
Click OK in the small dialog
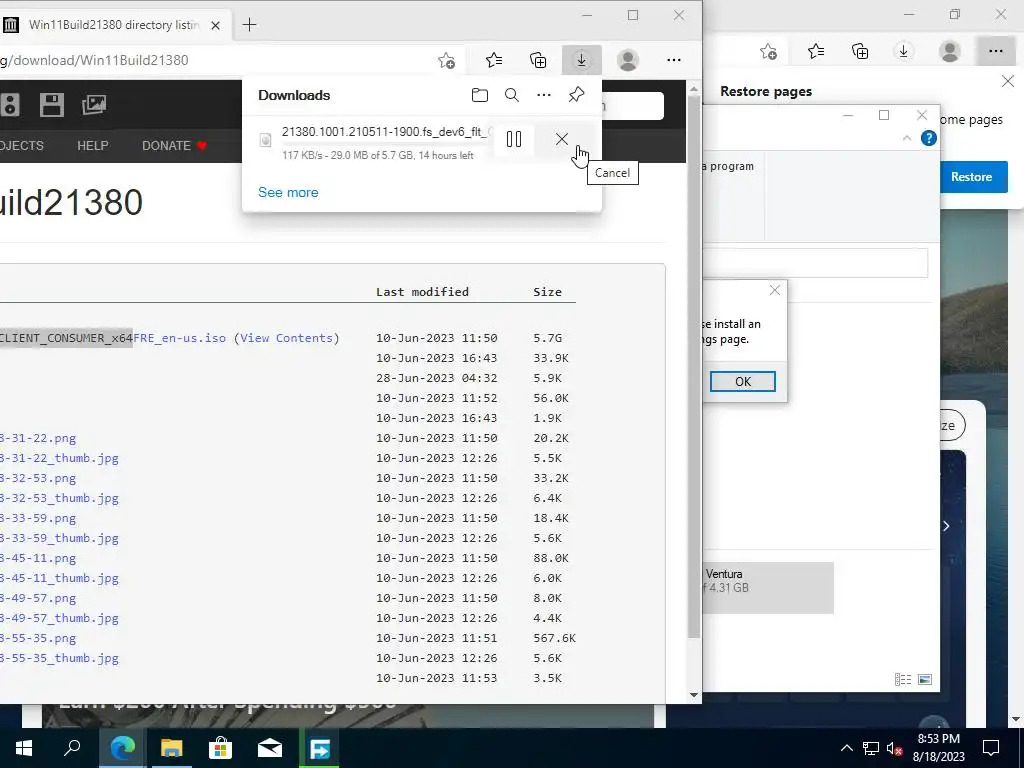pyautogui.click(x=743, y=381)
